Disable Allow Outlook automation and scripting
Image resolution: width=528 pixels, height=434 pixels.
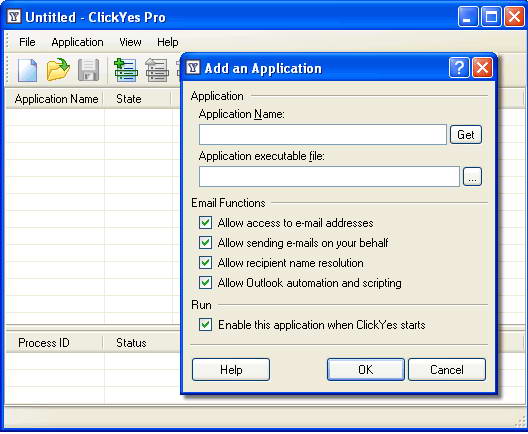click(205, 283)
